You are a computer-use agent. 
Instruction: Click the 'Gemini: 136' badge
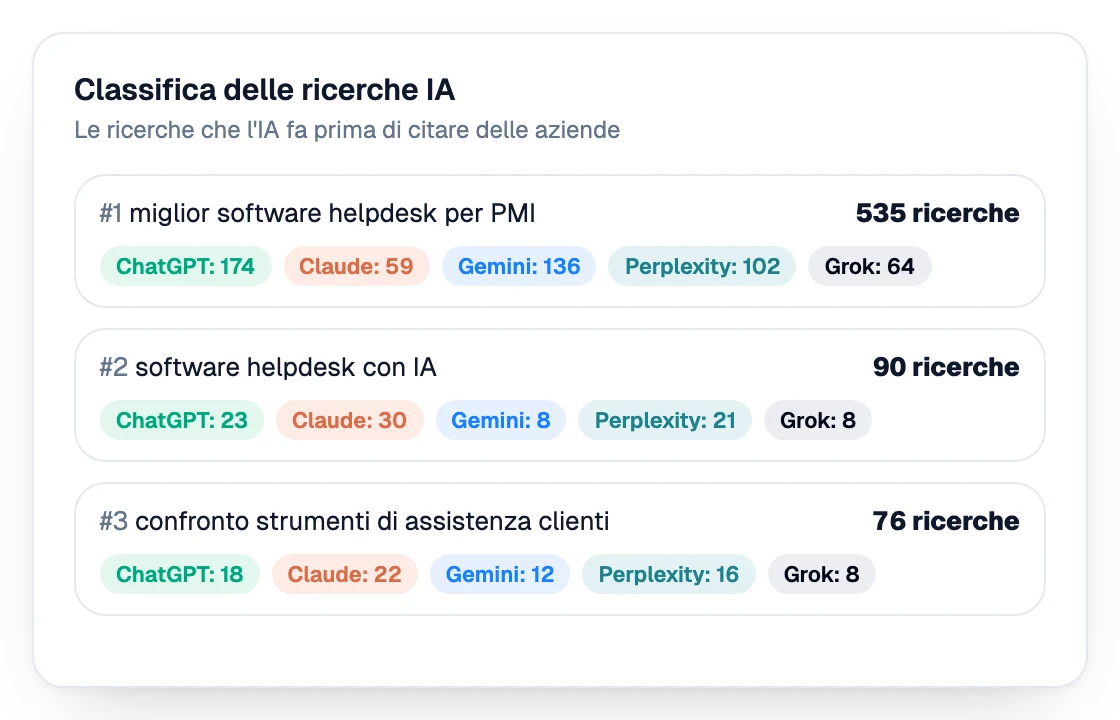[x=519, y=266]
